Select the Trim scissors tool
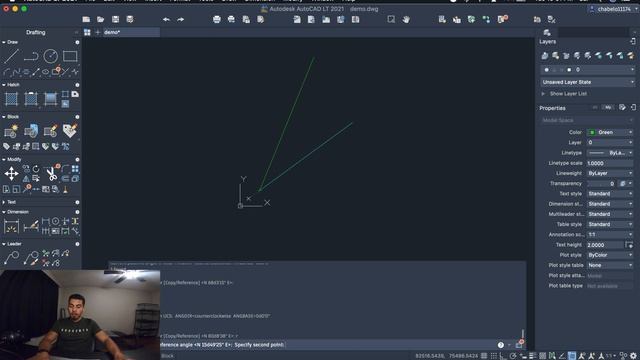Image resolution: width=640 pixels, height=360 pixels. click(x=51, y=173)
